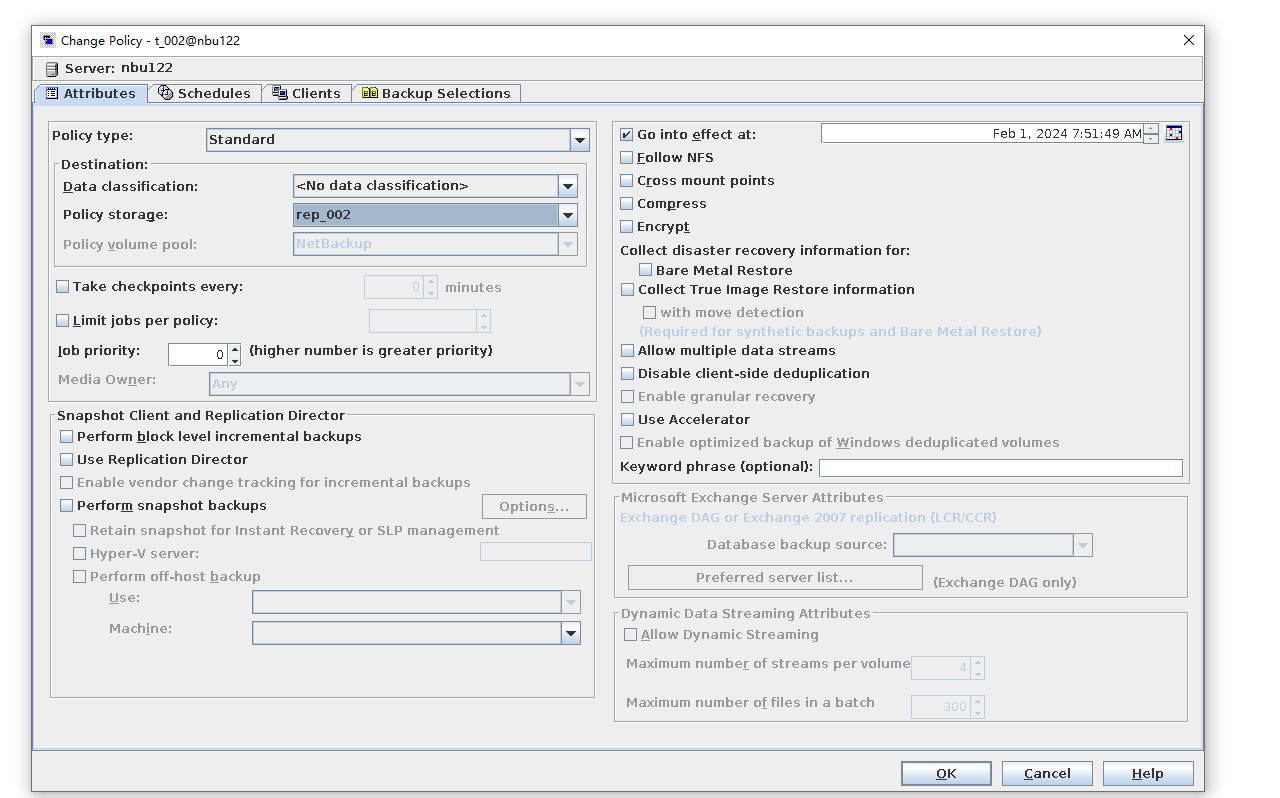Switch to the Attributes tab
Viewport: 1280px width, 798px height.
(x=91, y=93)
